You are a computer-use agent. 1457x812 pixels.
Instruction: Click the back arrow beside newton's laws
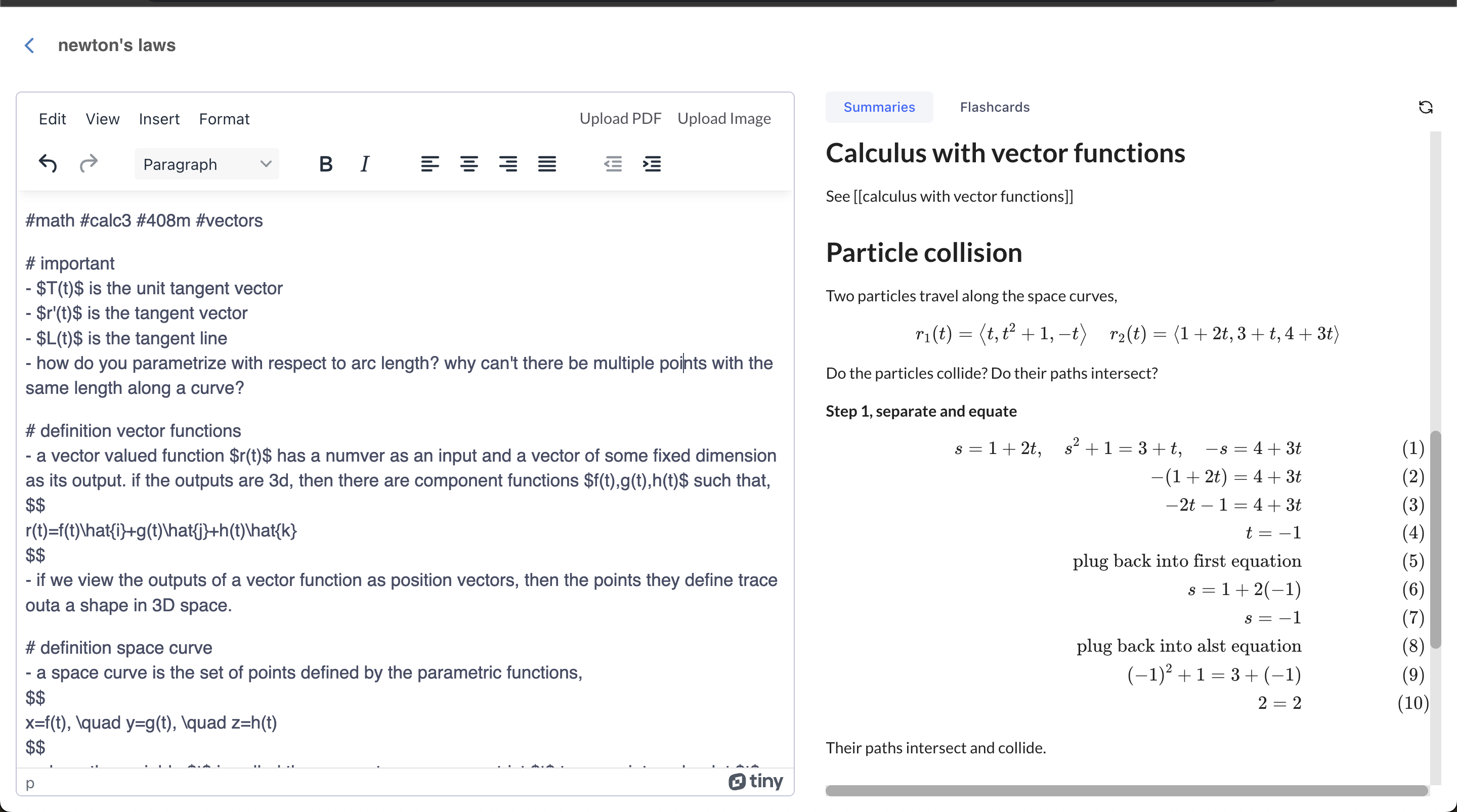29,45
